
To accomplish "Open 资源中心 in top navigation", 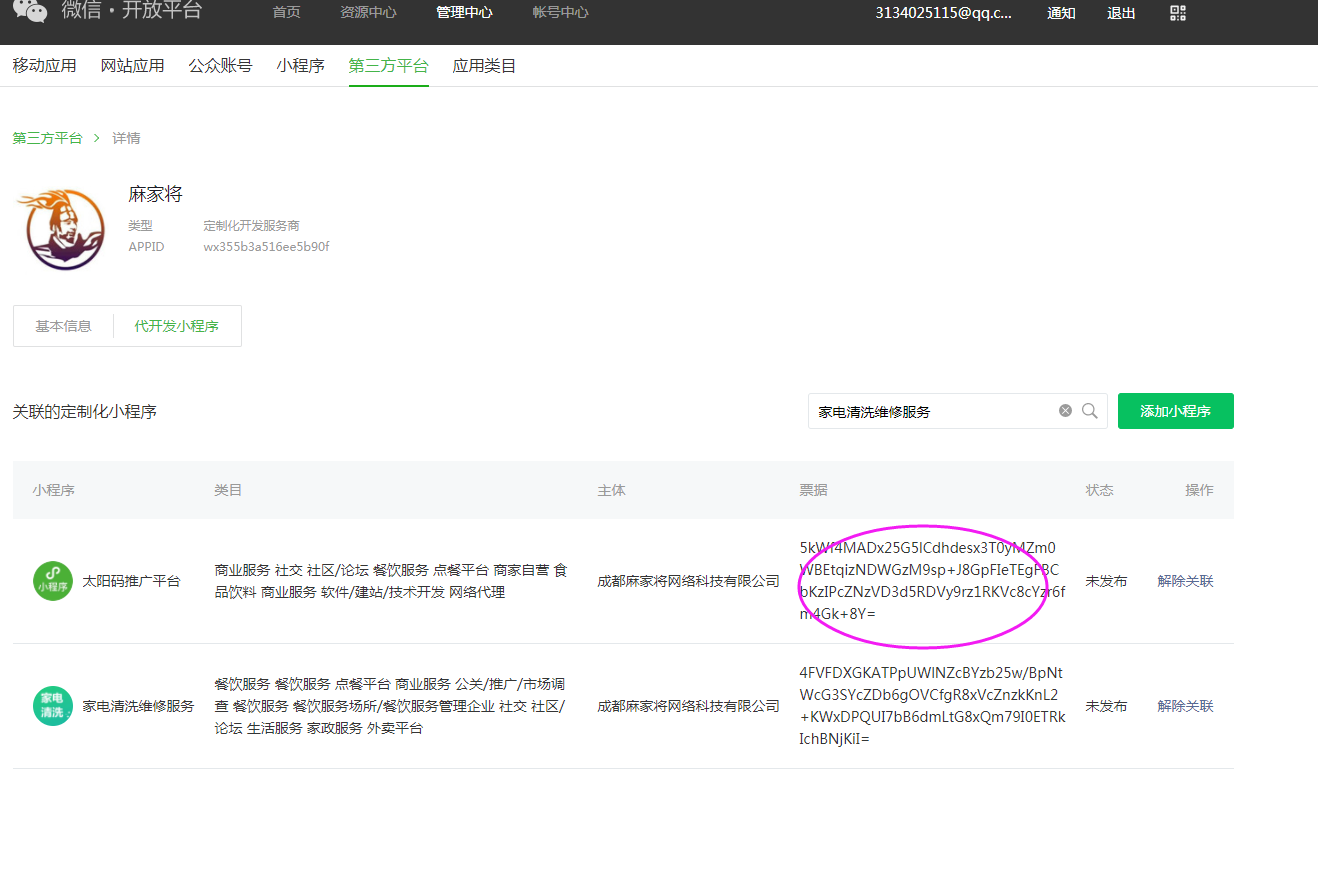I will pos(368,13).
